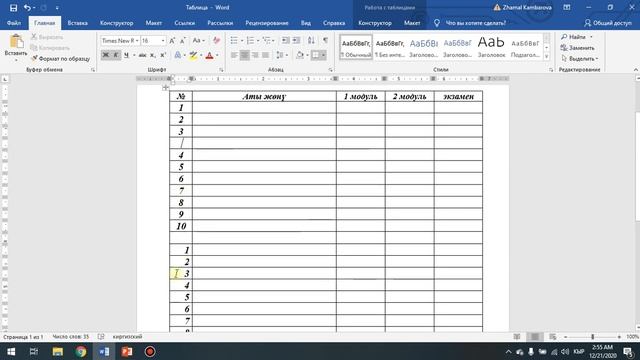Open the Select (Выделить) dropdown
This screenshot has width=640, height=360.
pos(580,59)
